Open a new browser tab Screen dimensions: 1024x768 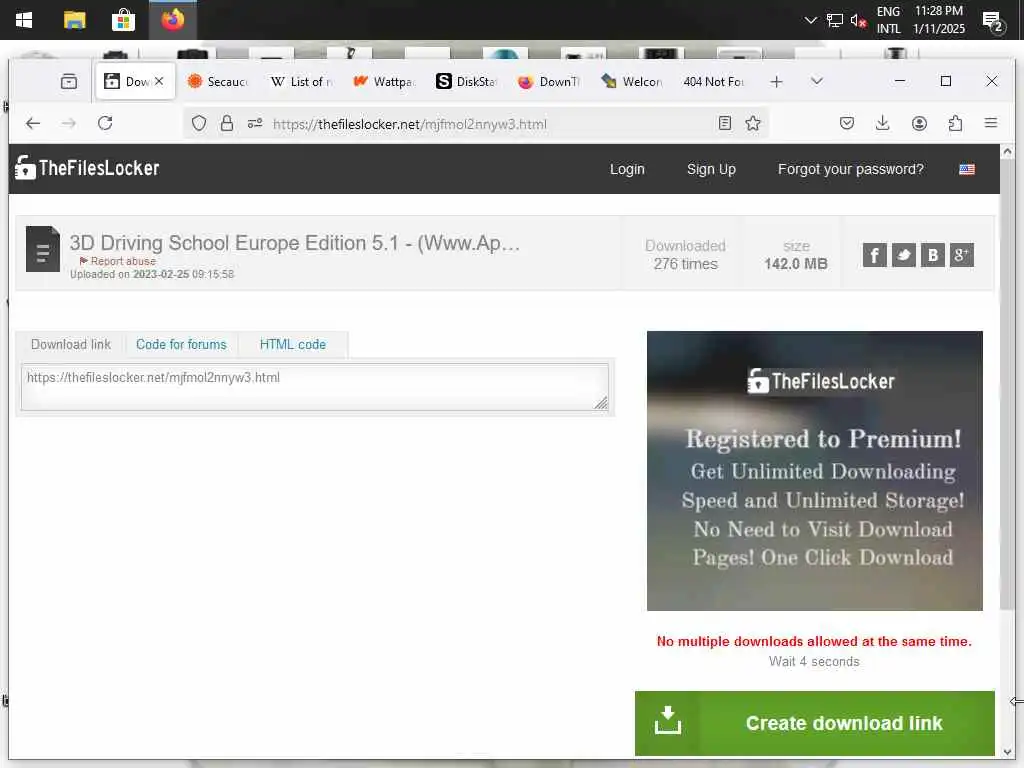click(776, 82)
